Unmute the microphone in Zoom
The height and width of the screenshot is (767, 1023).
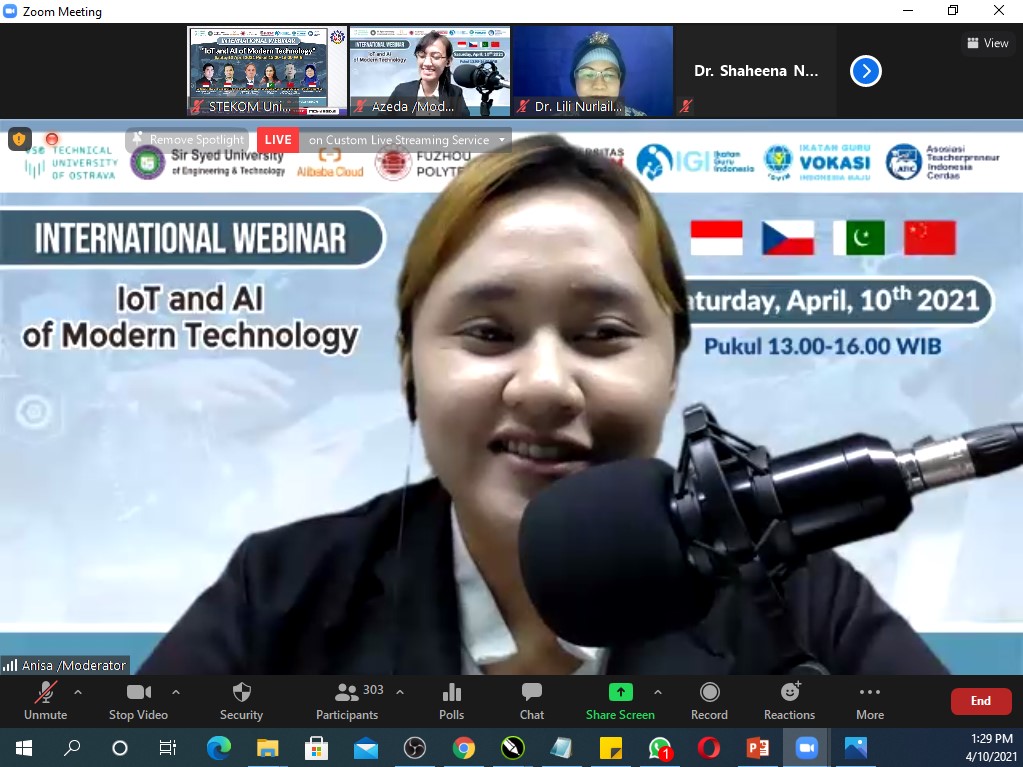[x=45, y=701]
